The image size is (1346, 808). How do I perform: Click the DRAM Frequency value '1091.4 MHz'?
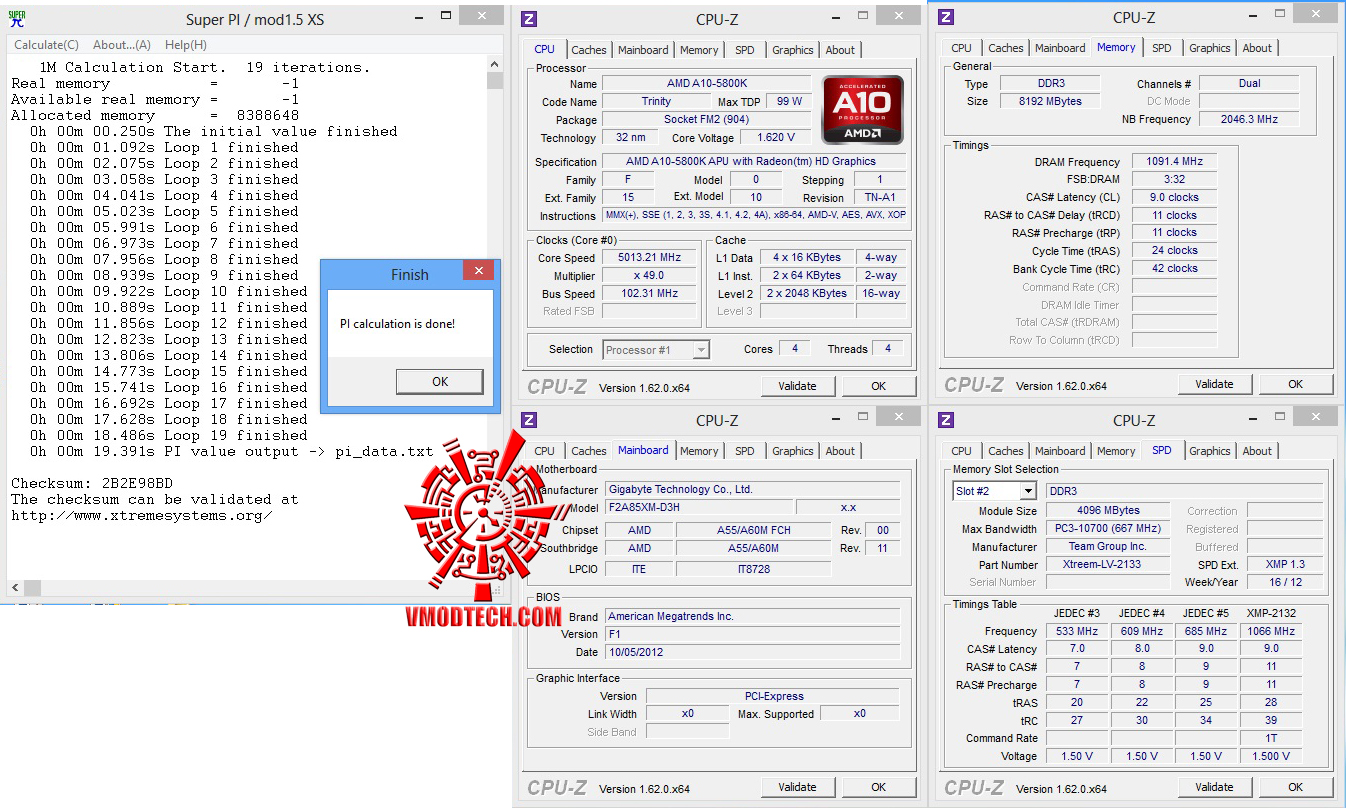click(1174, 162)
